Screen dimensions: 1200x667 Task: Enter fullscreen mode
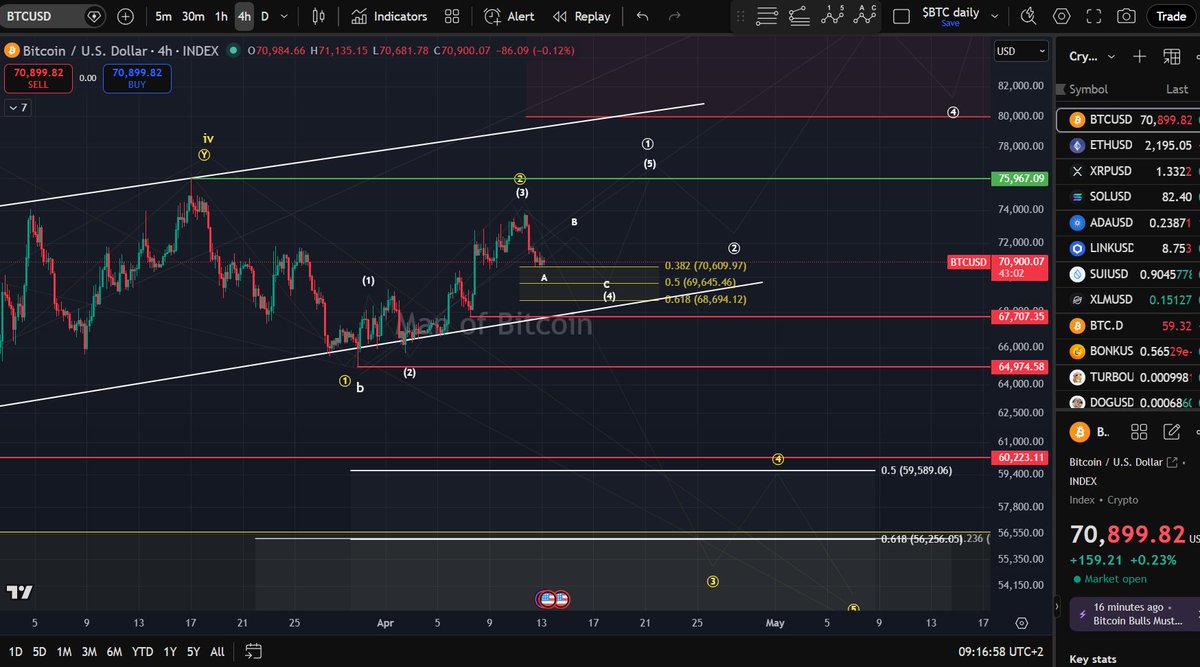tap(1094, 17)
